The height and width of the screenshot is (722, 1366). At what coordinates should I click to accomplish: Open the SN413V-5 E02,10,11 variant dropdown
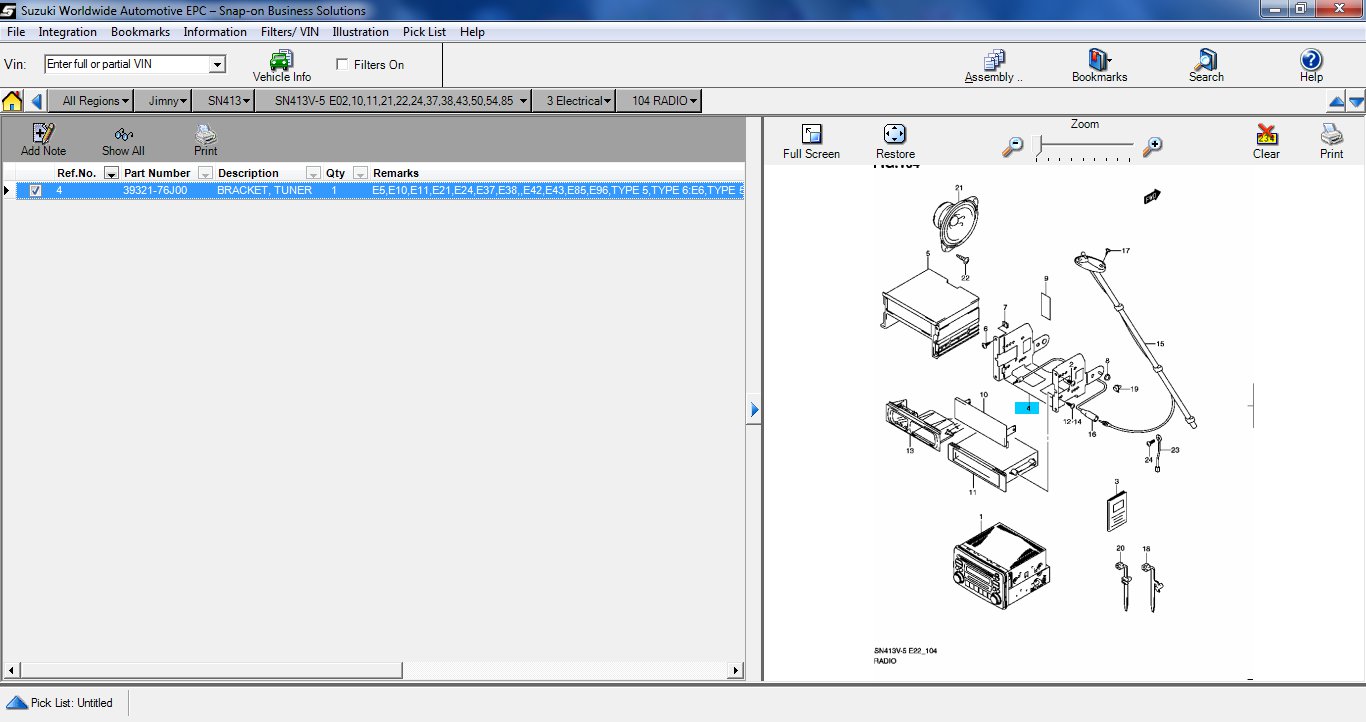click(x=394, y=101)
